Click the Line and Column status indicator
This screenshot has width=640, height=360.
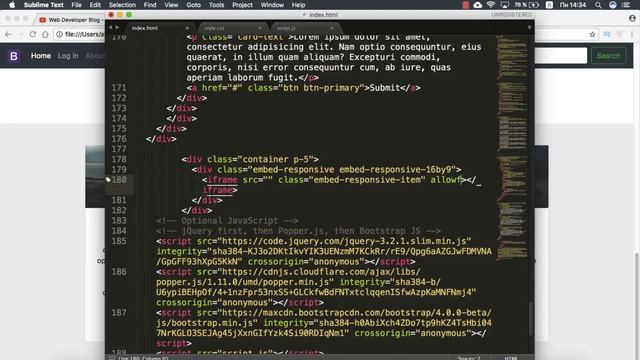click(143, 358)
